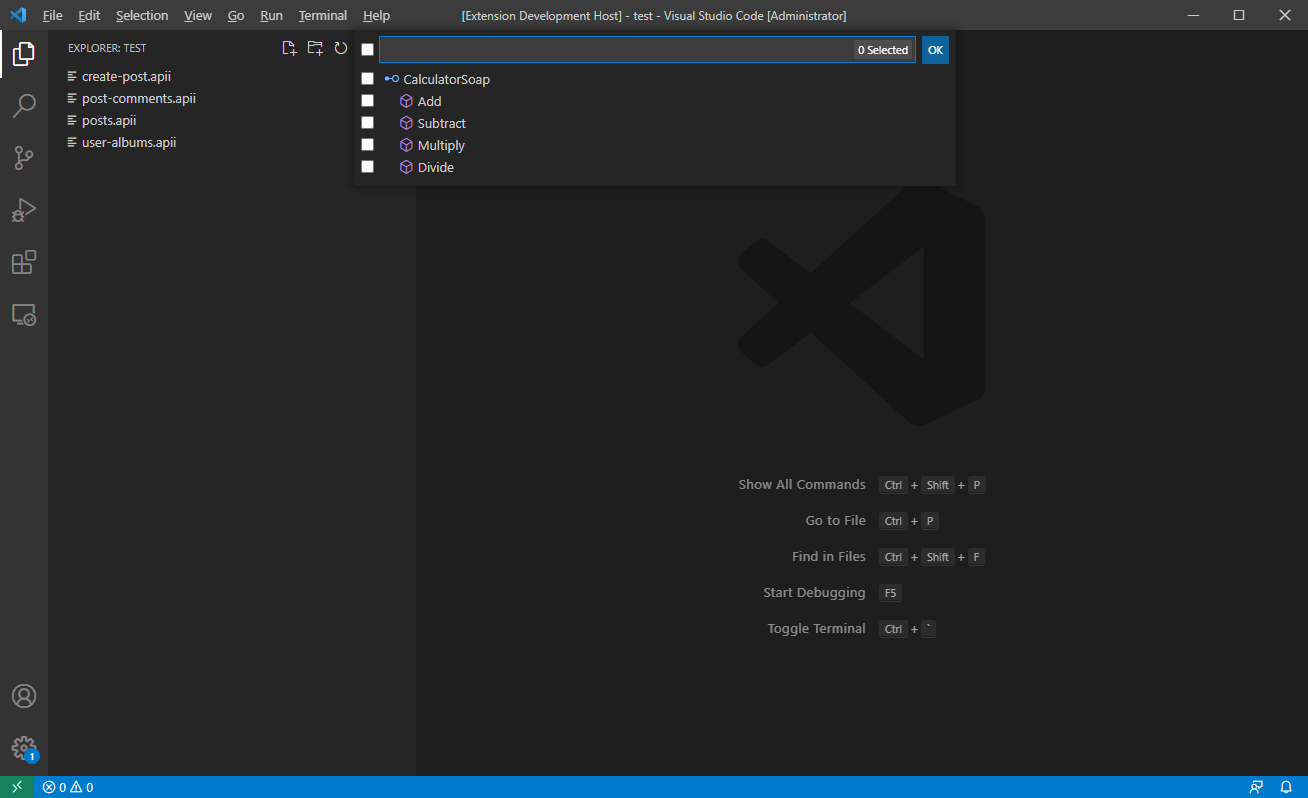This screenshot has height=798, width=1308.
Task: Click the cube icon next to Divide
Action: tap(406, 167)
